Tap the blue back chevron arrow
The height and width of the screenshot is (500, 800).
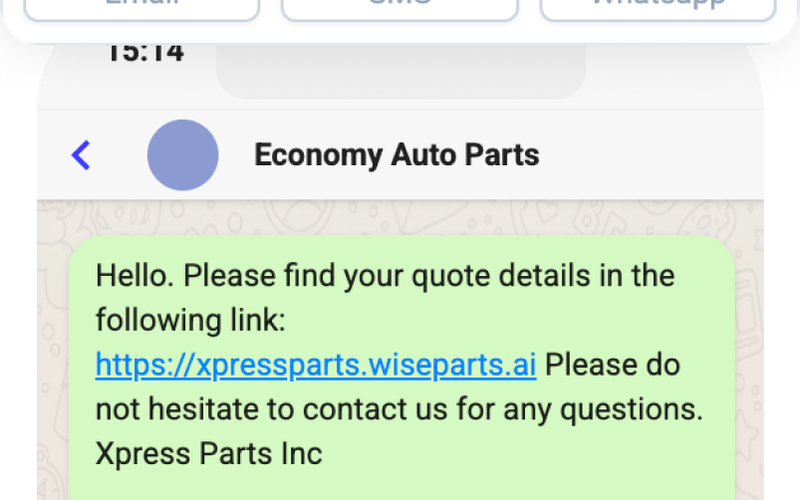click(81, 155)
